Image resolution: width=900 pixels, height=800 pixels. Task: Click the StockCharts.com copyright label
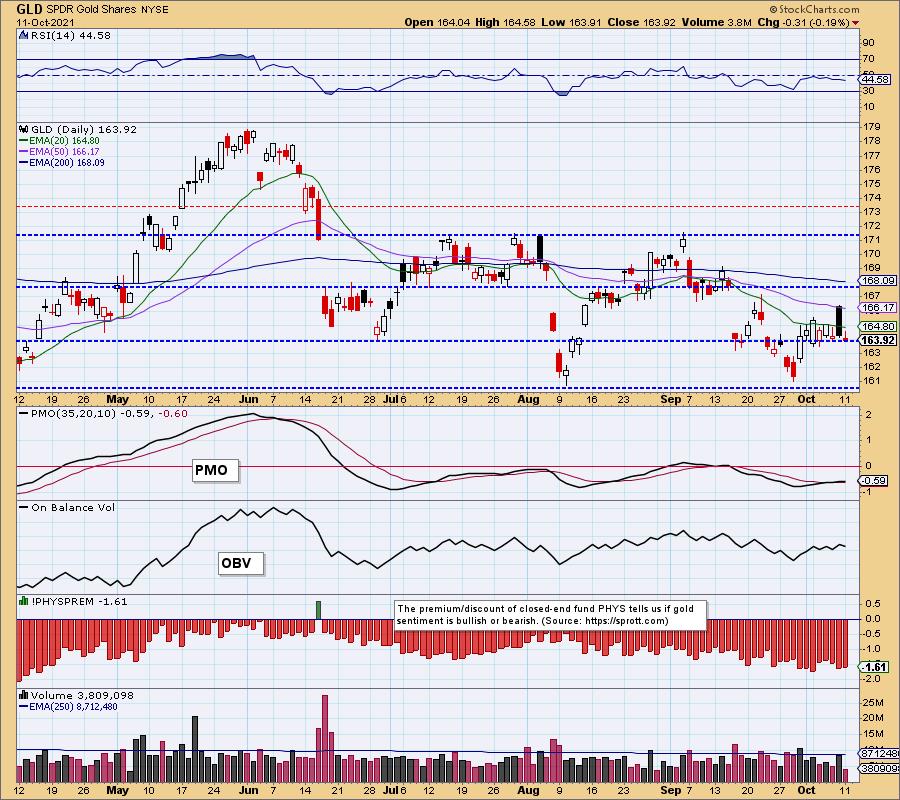[814, 9]
